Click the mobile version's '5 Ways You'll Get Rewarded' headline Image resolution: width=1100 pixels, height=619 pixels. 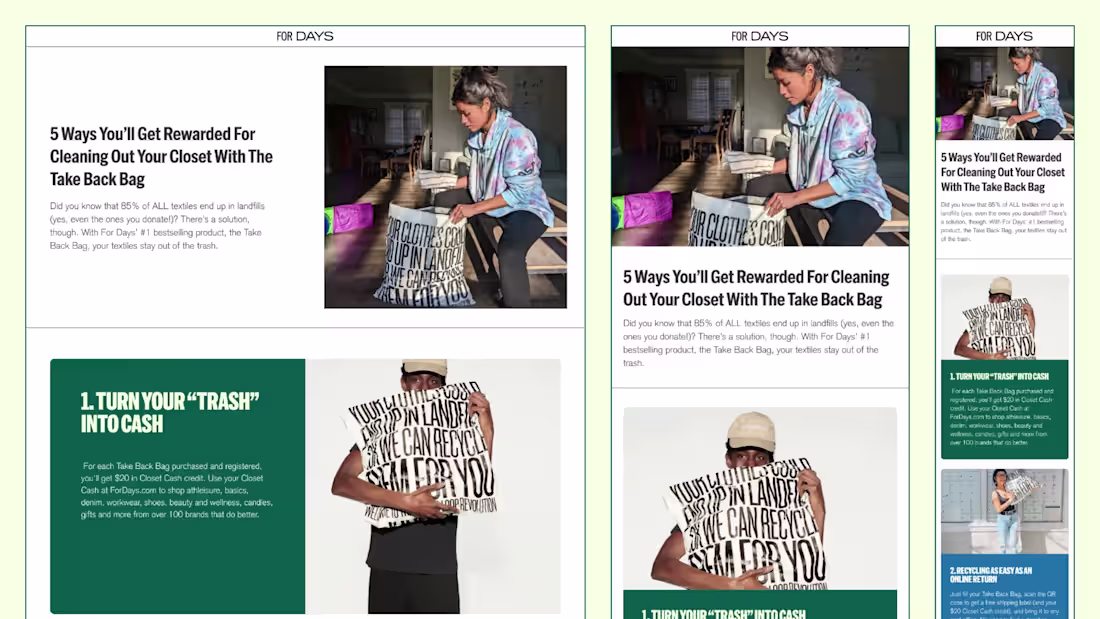point(1003,172)
